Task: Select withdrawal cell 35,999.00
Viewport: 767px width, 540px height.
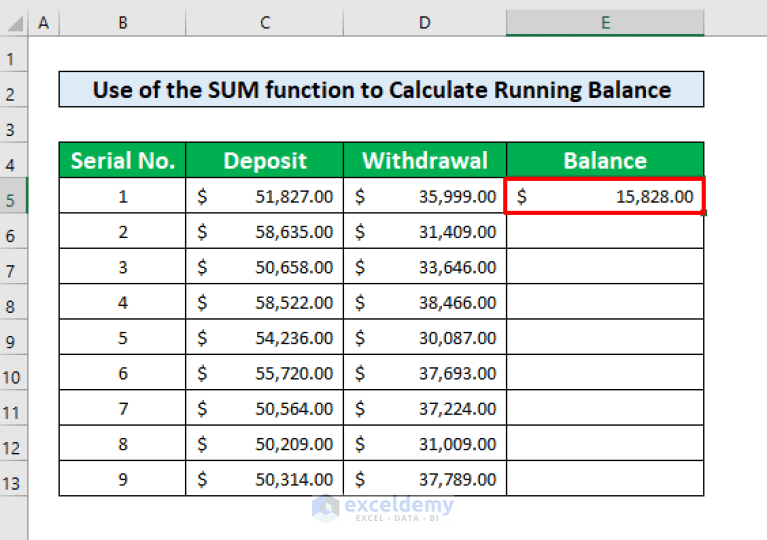Action: coord(425,196)
